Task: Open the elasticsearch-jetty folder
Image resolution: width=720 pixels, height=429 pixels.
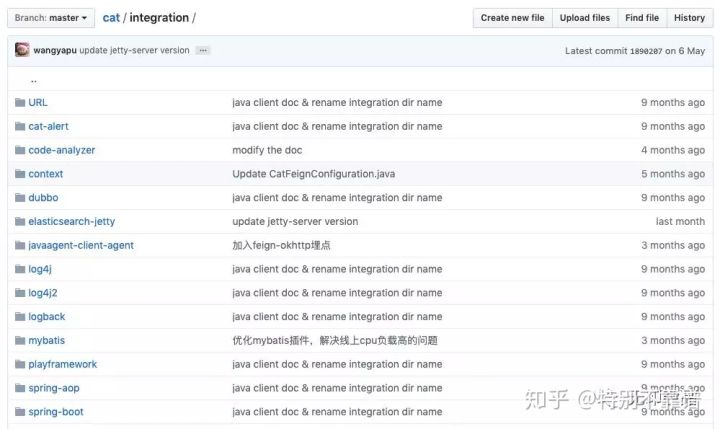Action: pos(72,221)
